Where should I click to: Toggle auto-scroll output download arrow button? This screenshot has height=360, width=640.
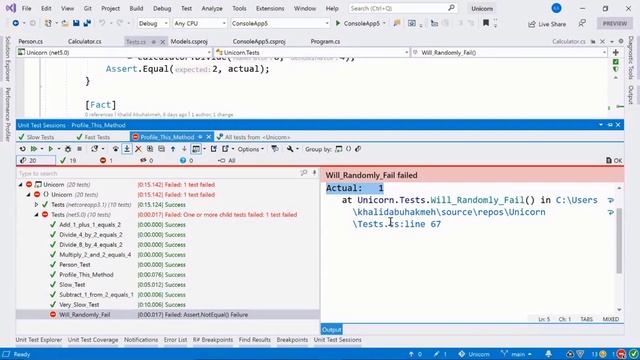127,149
